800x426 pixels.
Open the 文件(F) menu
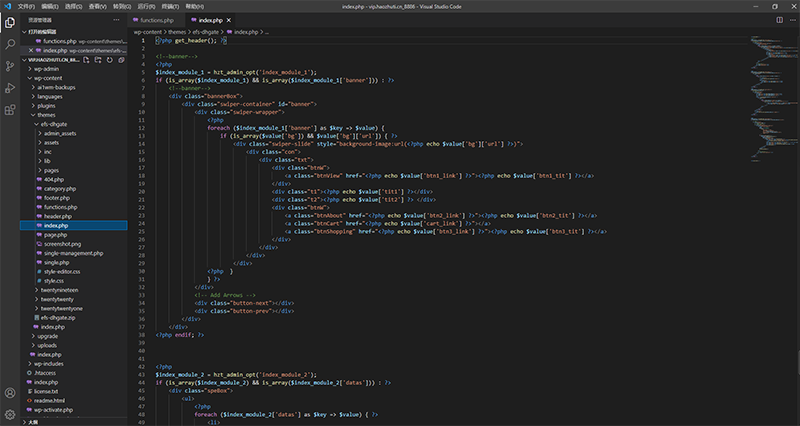click(26, 7)
